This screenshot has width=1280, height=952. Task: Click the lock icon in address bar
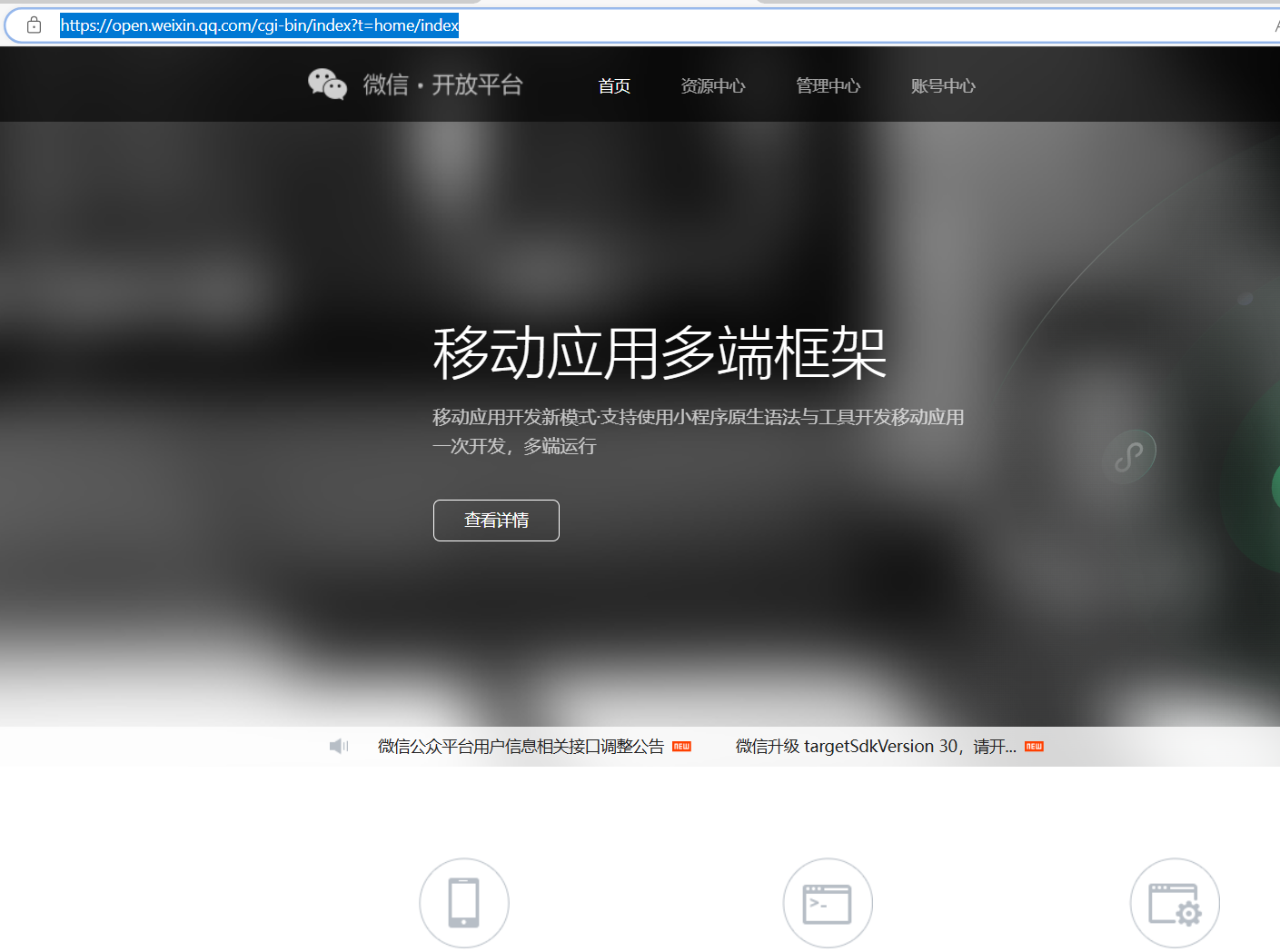tap(34, 25)
